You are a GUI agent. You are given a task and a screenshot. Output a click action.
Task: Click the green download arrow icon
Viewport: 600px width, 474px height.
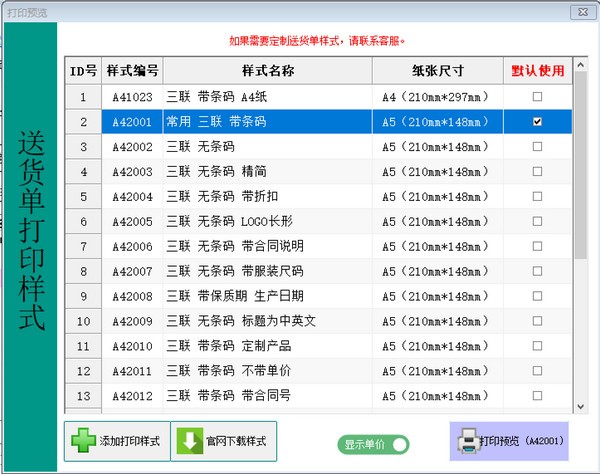pyautogui.click(x=189, y=441)
